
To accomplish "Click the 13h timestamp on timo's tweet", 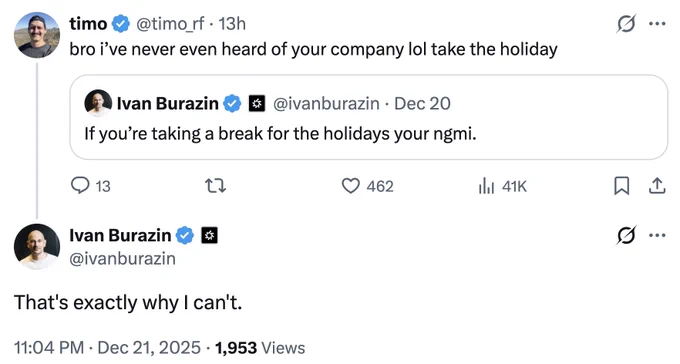I will click(x=232, y=23).
